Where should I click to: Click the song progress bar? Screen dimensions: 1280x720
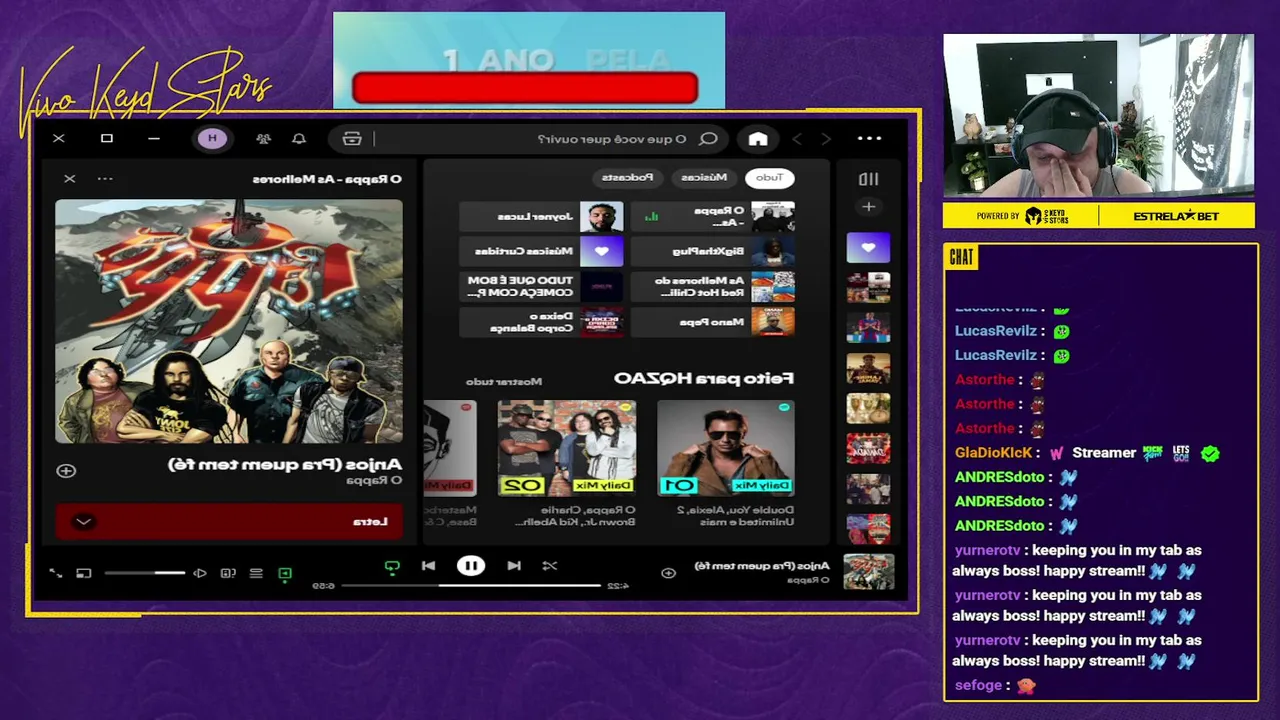[471, 586]
